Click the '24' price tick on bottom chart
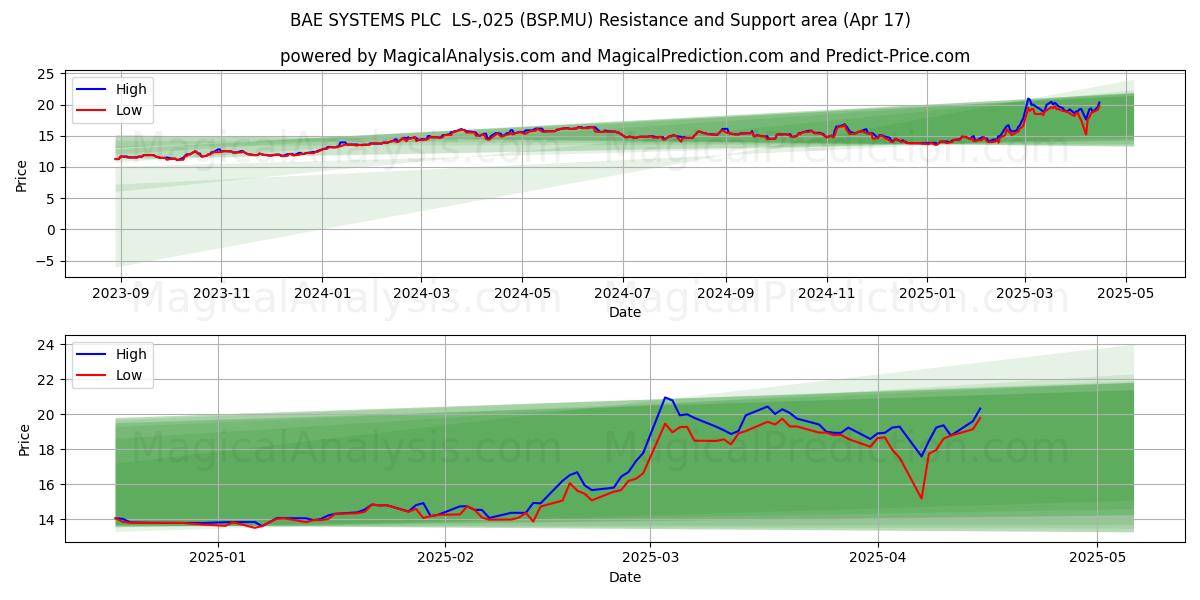The image size is (1200, 600). click(x=47, y=345)
